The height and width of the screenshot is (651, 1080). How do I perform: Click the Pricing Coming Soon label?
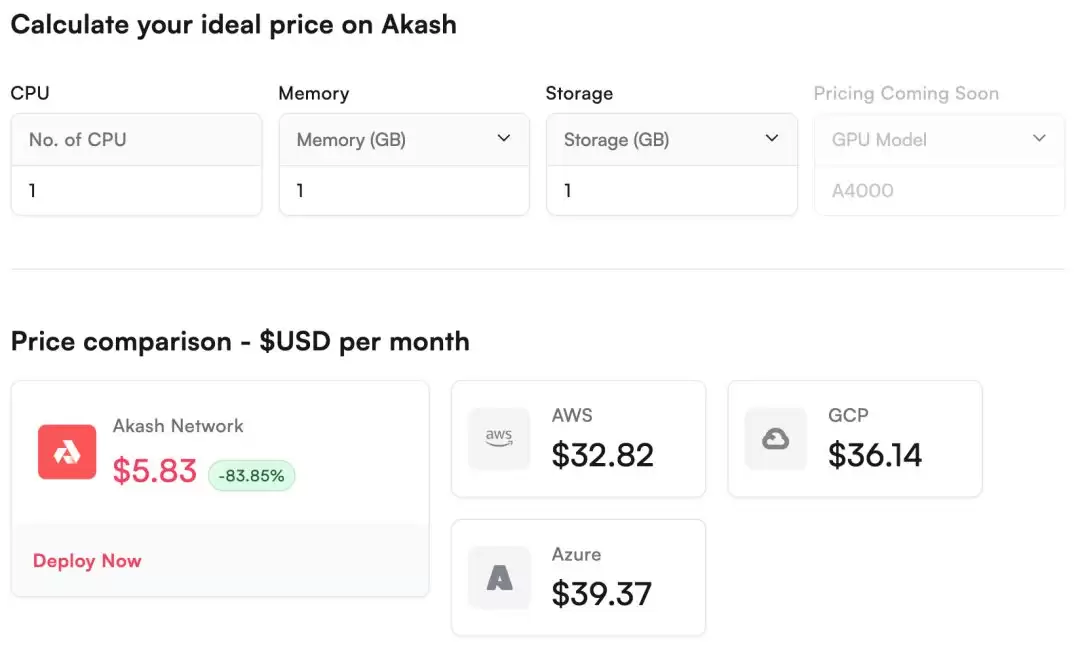[906, 94]
